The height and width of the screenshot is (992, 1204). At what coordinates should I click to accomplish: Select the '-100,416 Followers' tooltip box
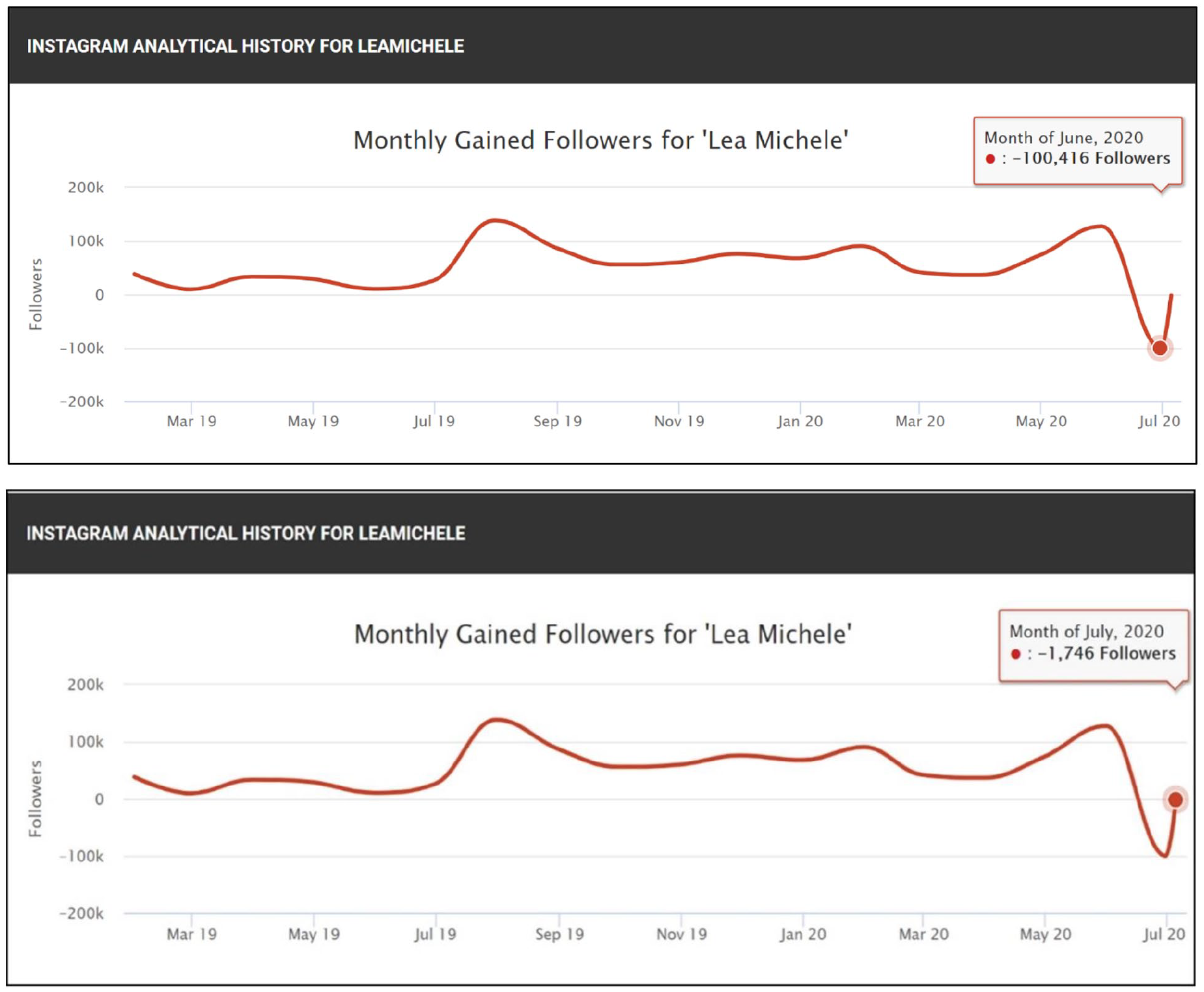(1078, 150)
